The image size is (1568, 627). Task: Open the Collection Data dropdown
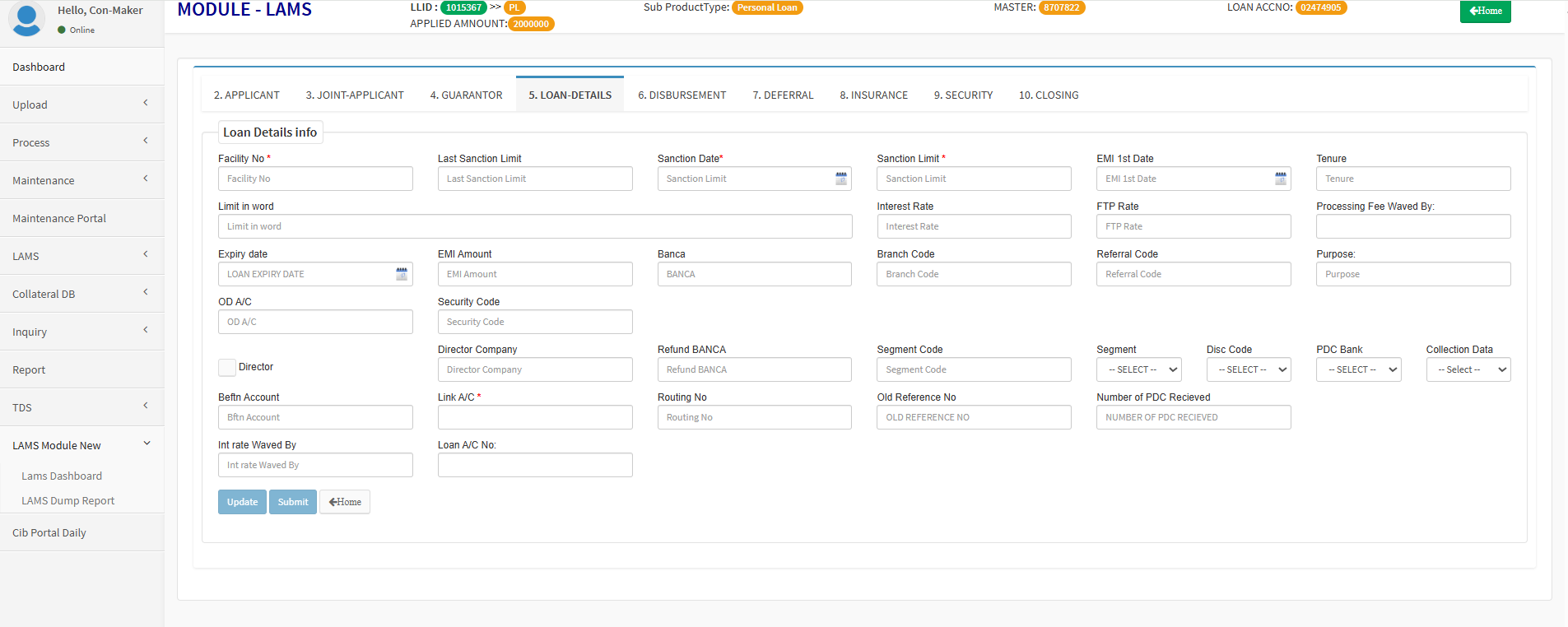(1468, 369)
